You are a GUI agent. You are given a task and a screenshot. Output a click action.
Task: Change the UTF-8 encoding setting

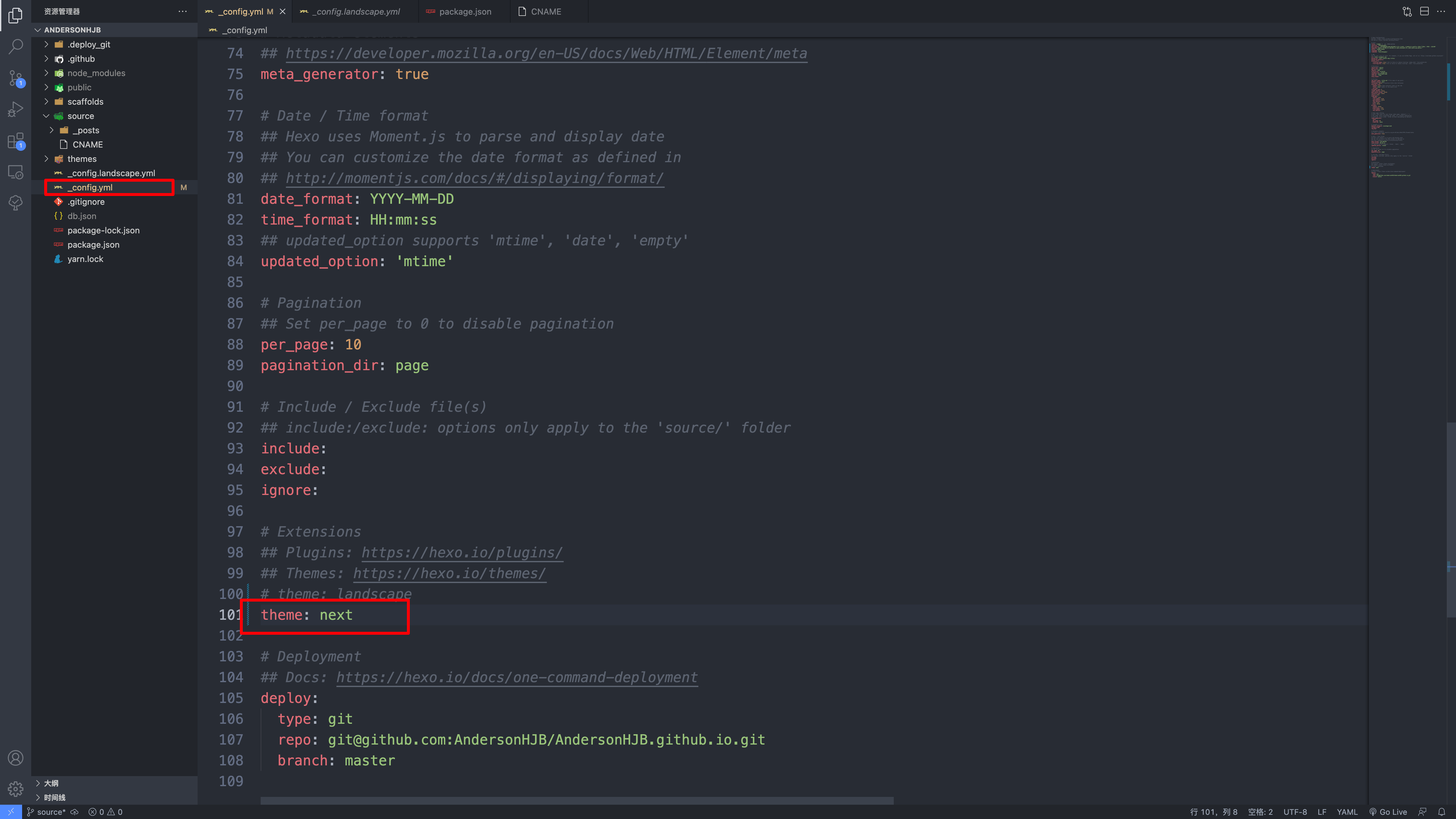1295,812
